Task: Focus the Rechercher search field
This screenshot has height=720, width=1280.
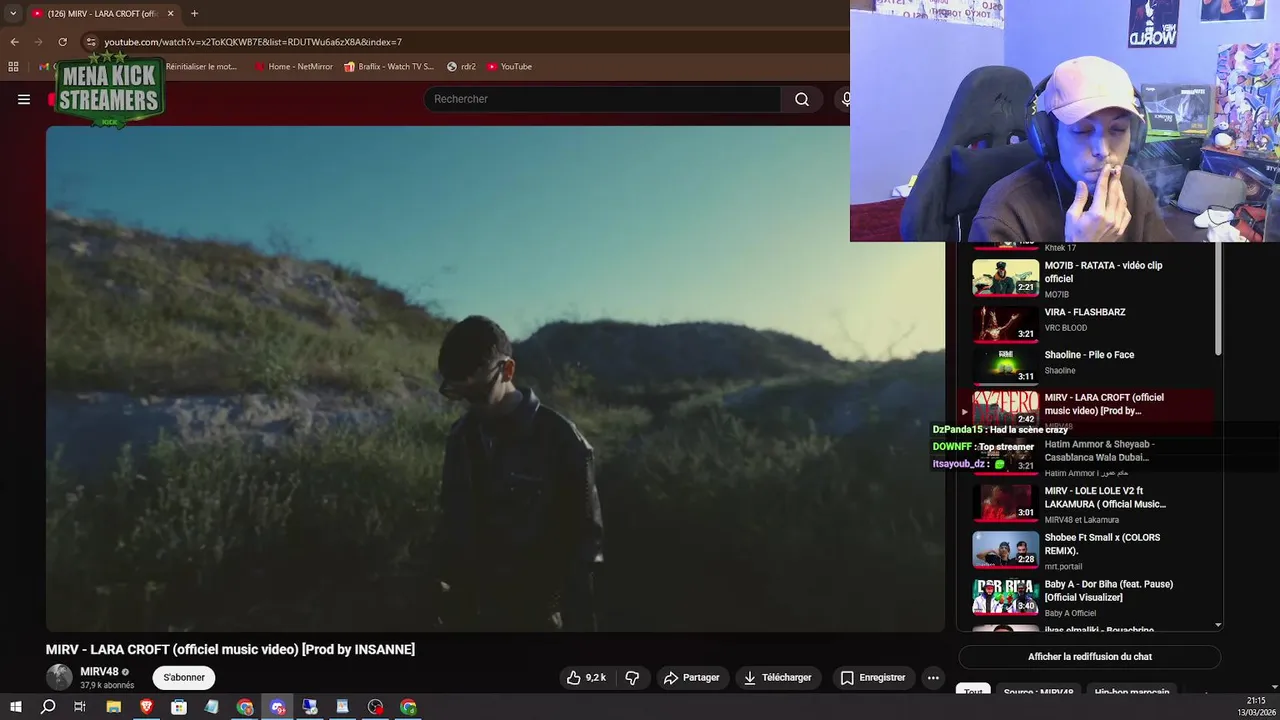Action: [603, 99]
